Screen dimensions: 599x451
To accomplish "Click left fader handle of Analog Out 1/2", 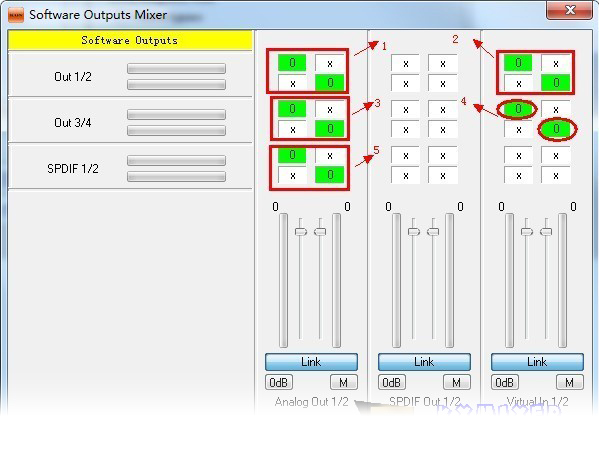I will click(x=301, y=232).
